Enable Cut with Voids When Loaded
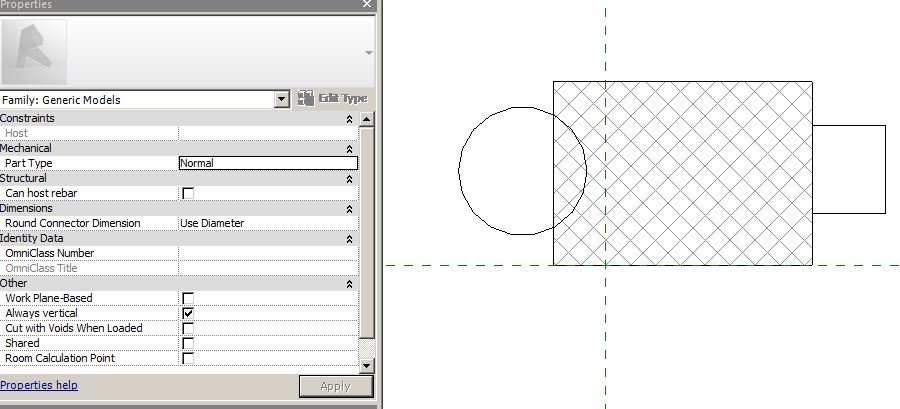 point(188,328)
